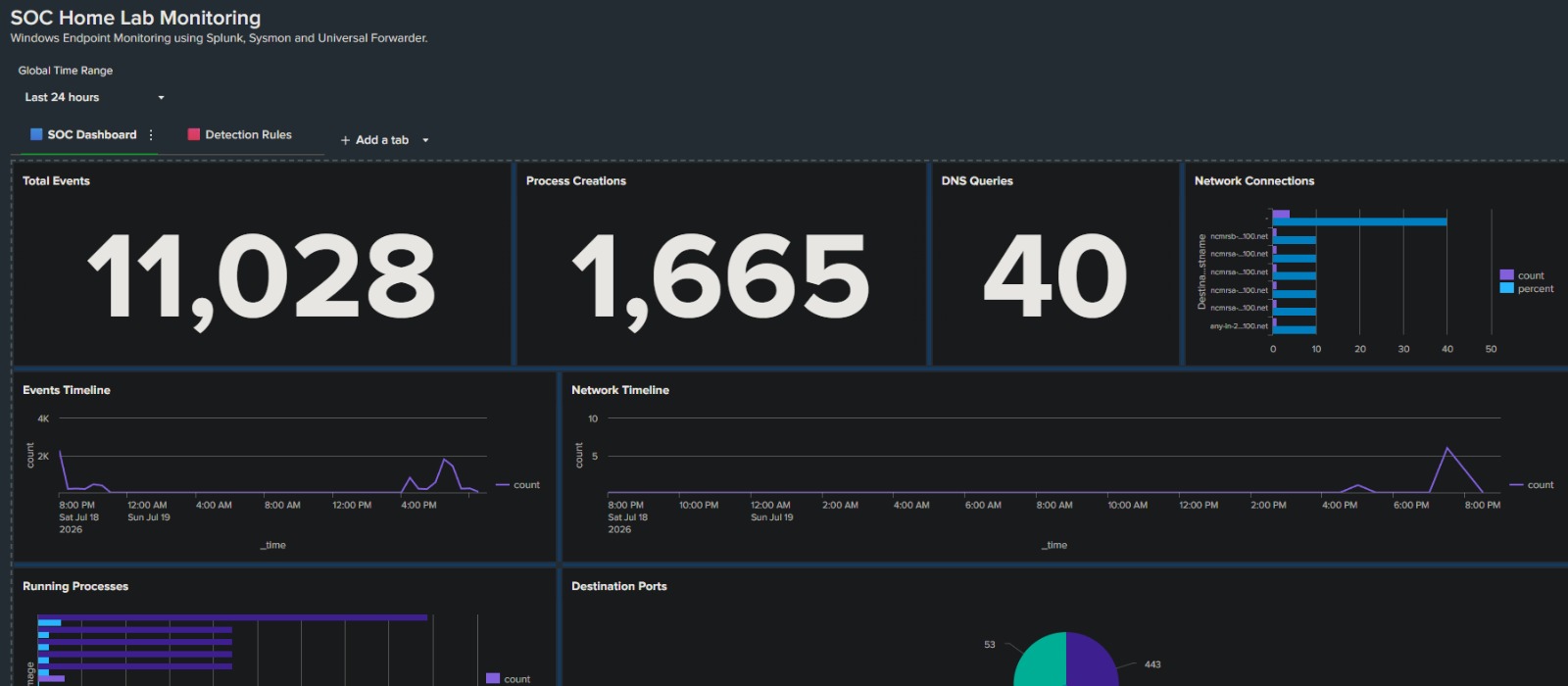Viewport: 1568px width, 686px height.
Task: Expand the Add a tab dropdown arrow
Action: (425, 140)
